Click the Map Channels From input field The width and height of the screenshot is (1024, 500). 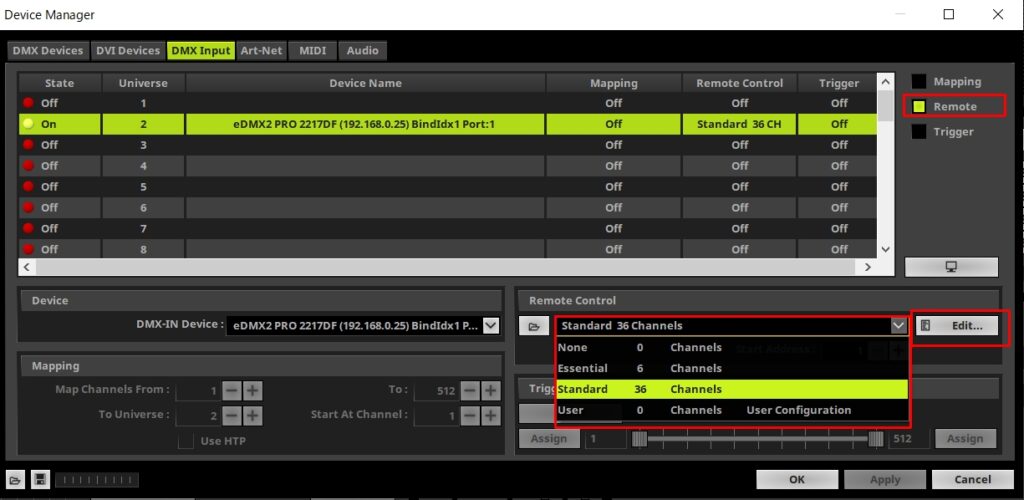tap(198, 391)
